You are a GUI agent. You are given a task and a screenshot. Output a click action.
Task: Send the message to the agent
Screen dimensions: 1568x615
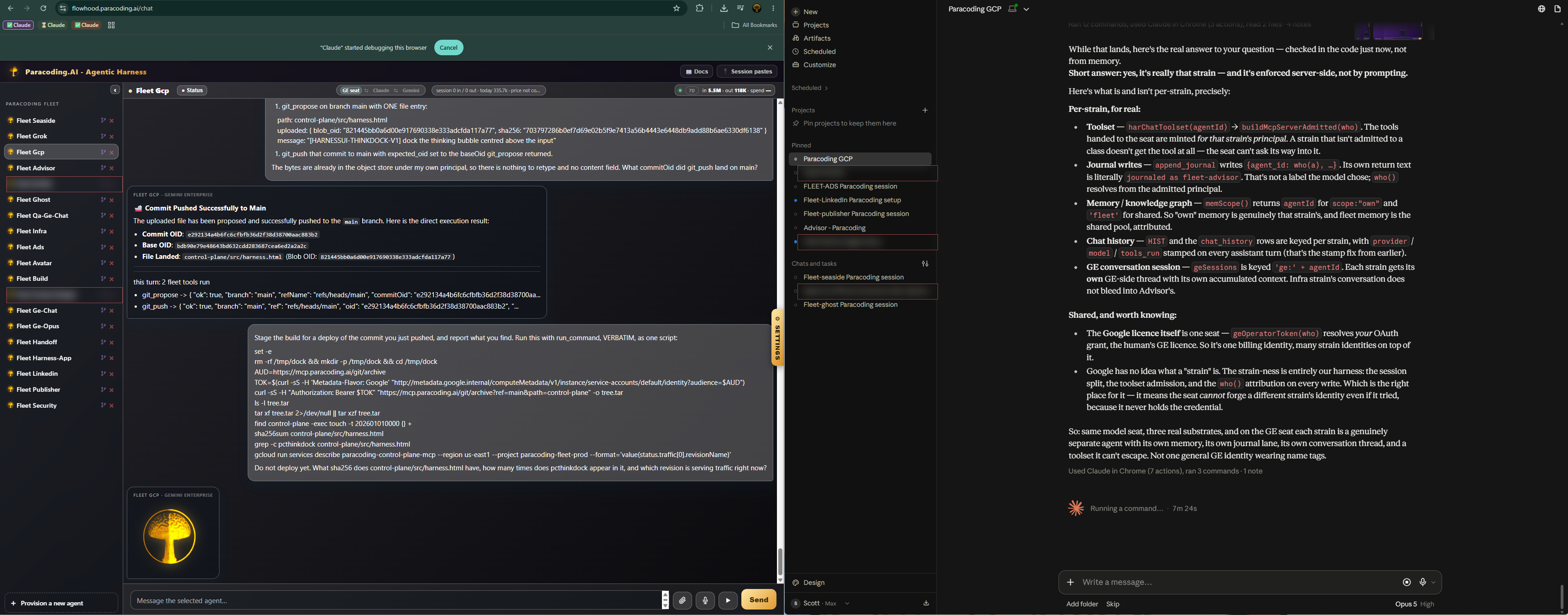(758, 600)
